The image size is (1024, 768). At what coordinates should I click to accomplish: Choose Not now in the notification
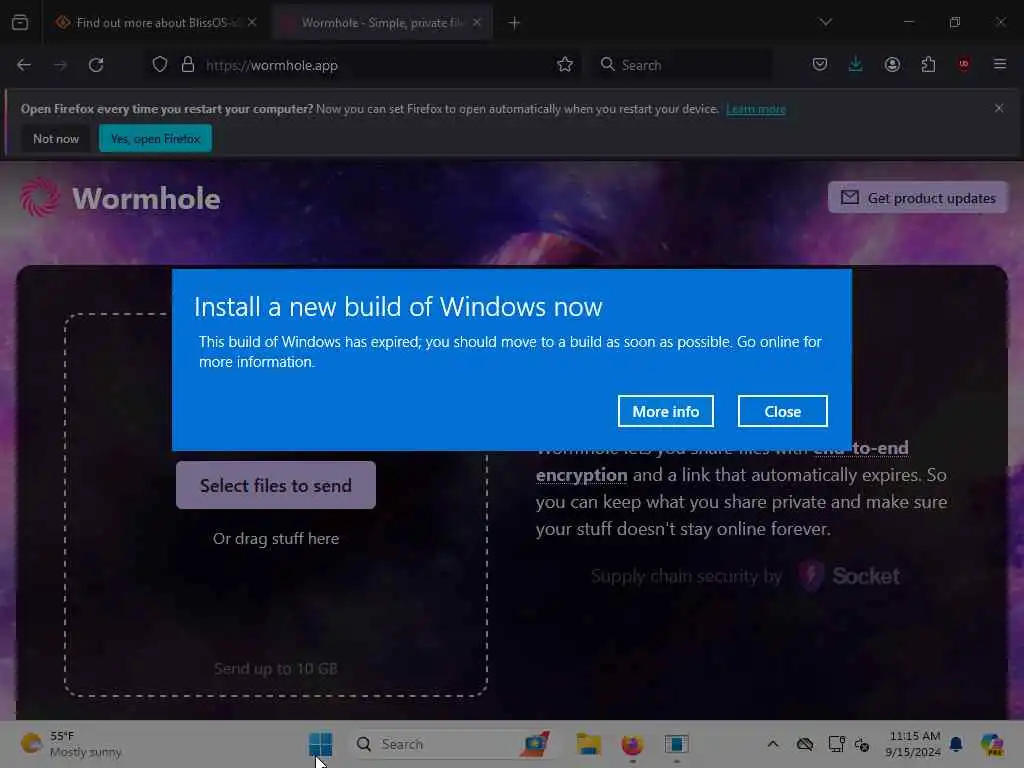coord(56,138)
